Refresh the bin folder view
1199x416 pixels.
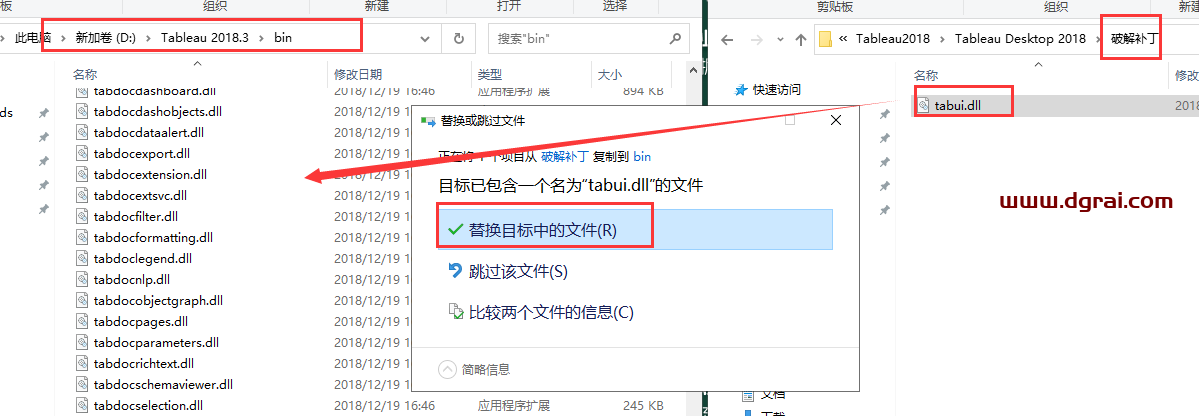(459, 38)
